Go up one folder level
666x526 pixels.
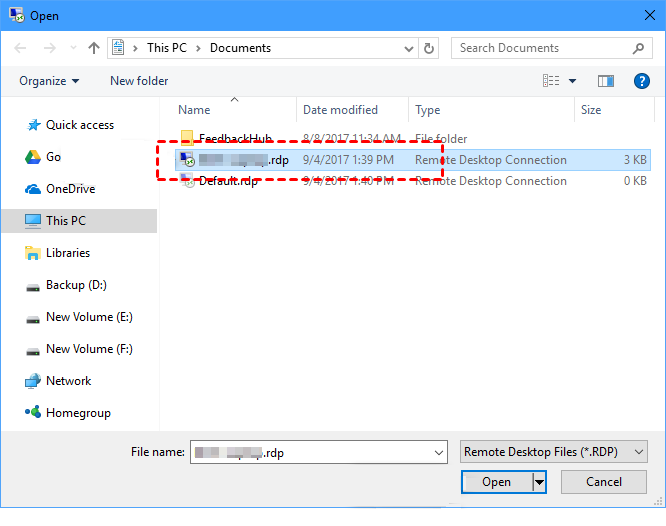click(94, 48)
